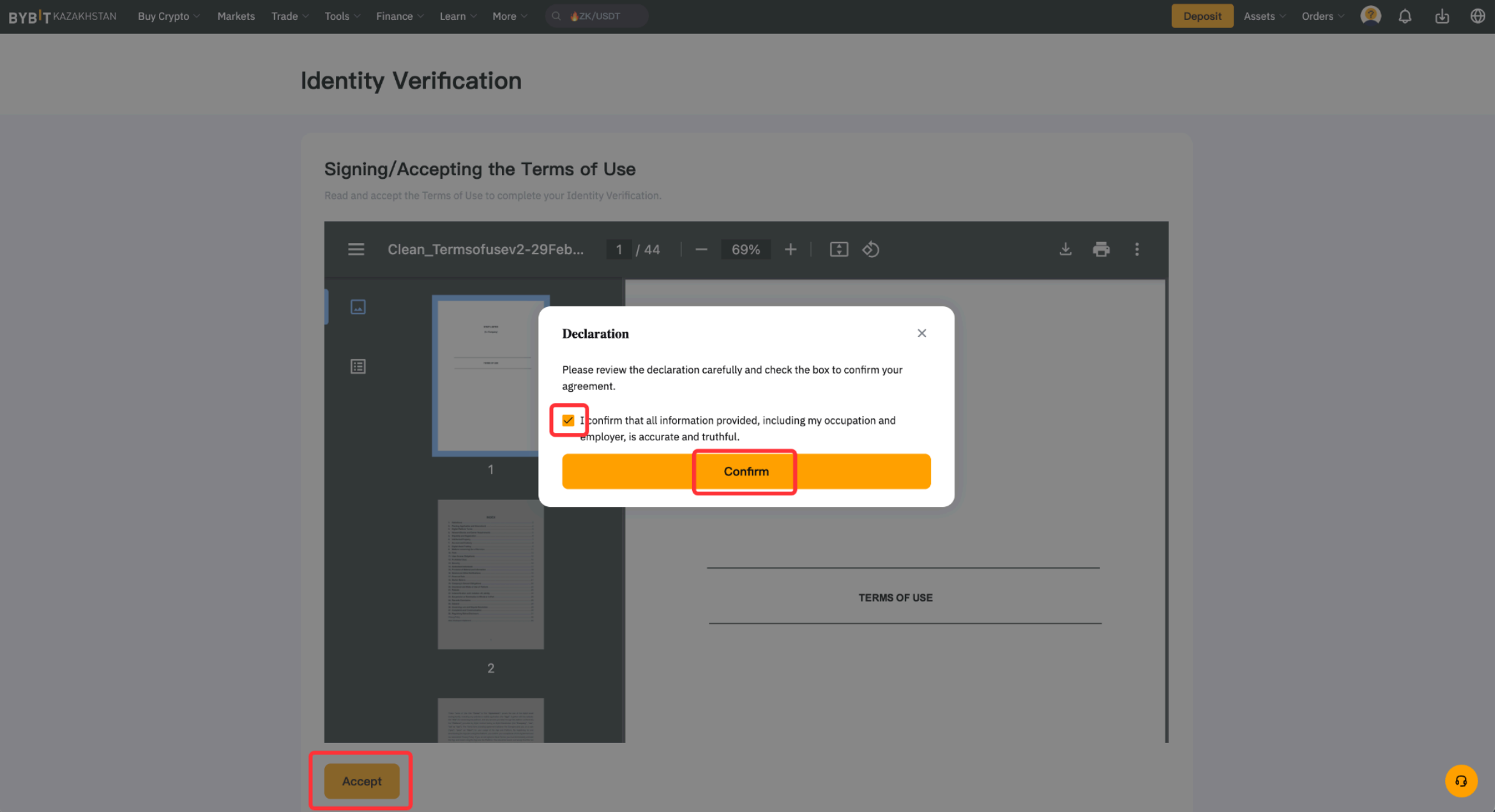Viewport: 1498px width, 812px height.
Task: Click the PDF zoom in plus icon
Action: click(791, 250)
